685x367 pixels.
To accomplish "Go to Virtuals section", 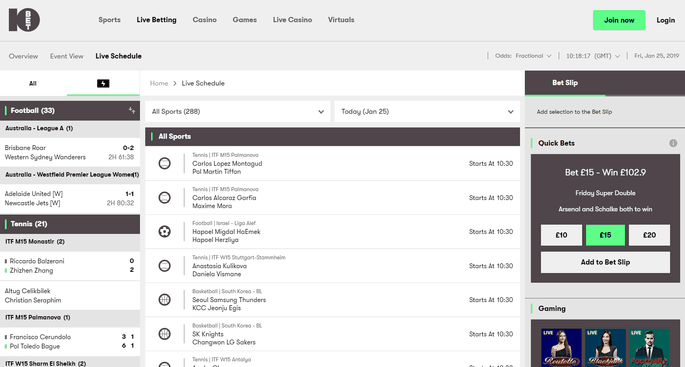I will click(341, 20).
